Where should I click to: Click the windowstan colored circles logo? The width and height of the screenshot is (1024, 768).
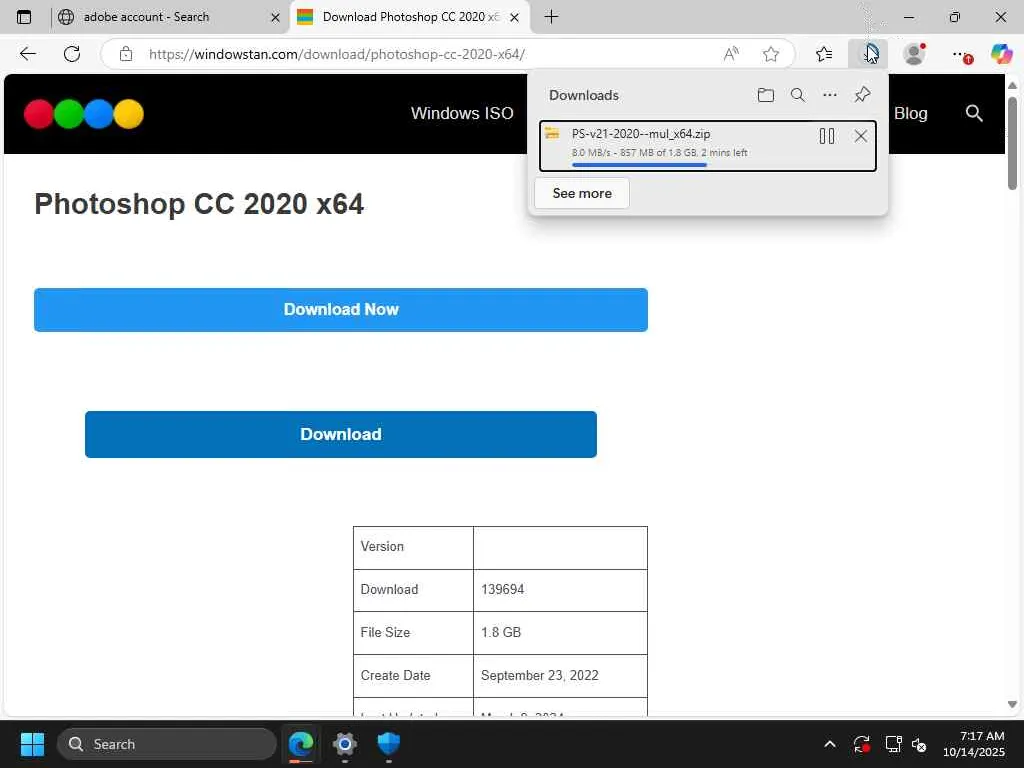pos(84,114)
